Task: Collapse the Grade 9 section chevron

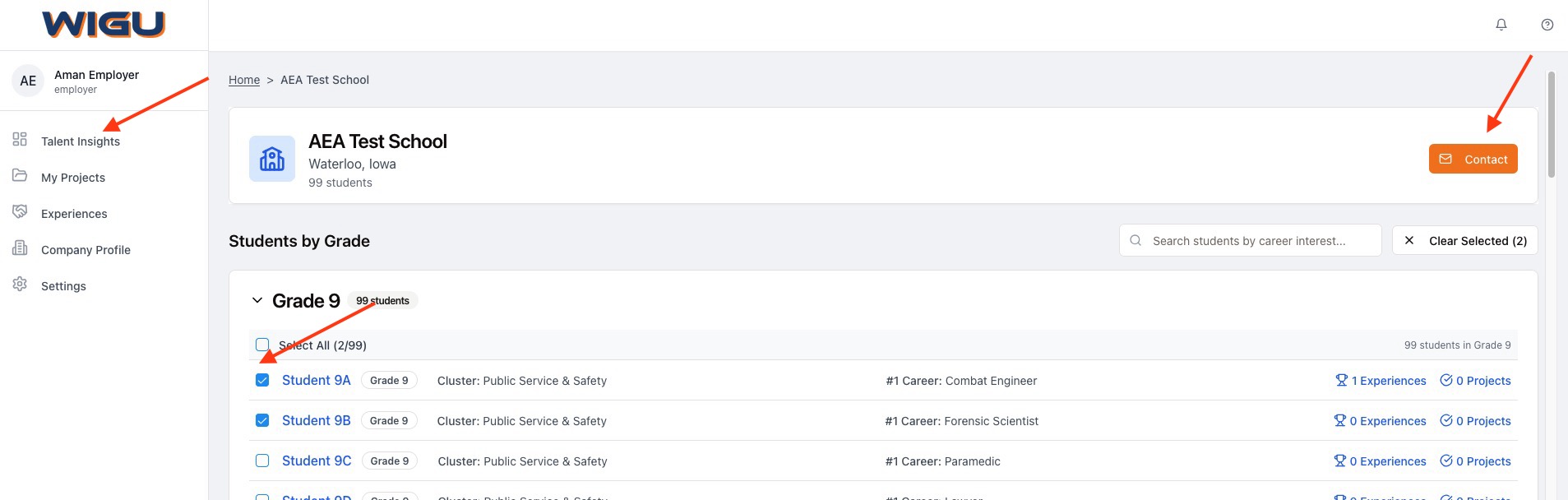Action: click(x=257, y=301)
